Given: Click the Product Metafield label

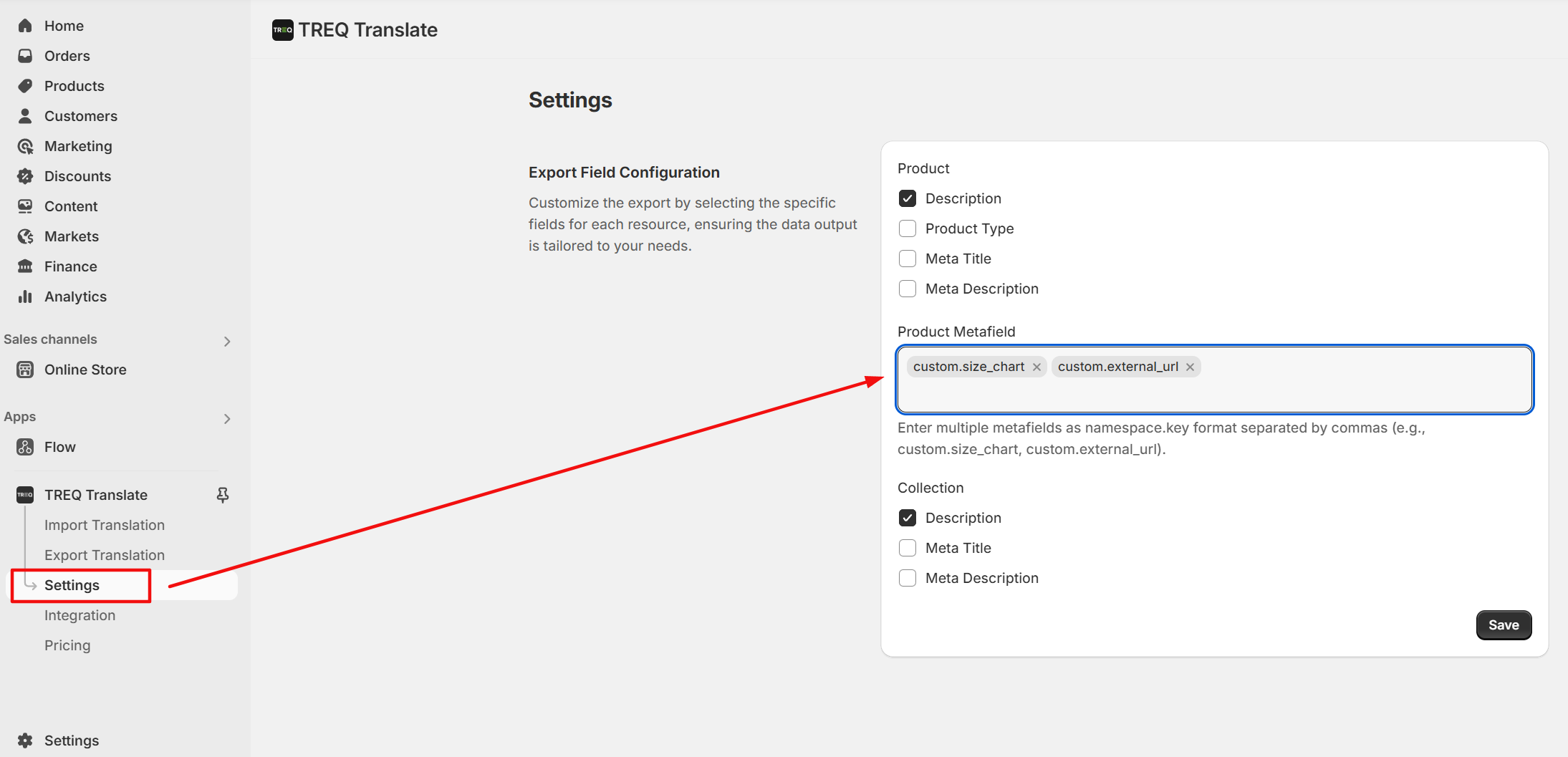Looking at the screenshot, I should click(x=956, y=332).
